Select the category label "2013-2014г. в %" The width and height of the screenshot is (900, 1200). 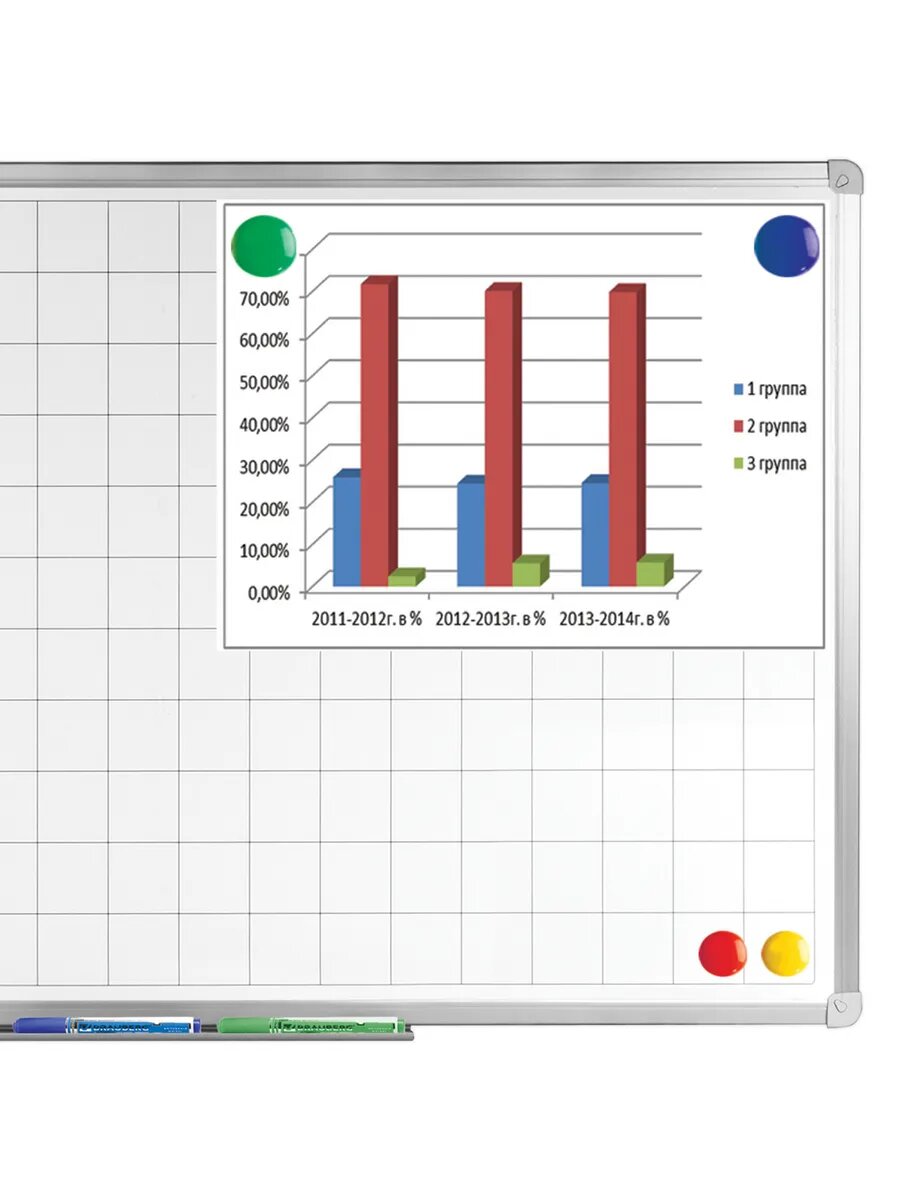[615, 619]
